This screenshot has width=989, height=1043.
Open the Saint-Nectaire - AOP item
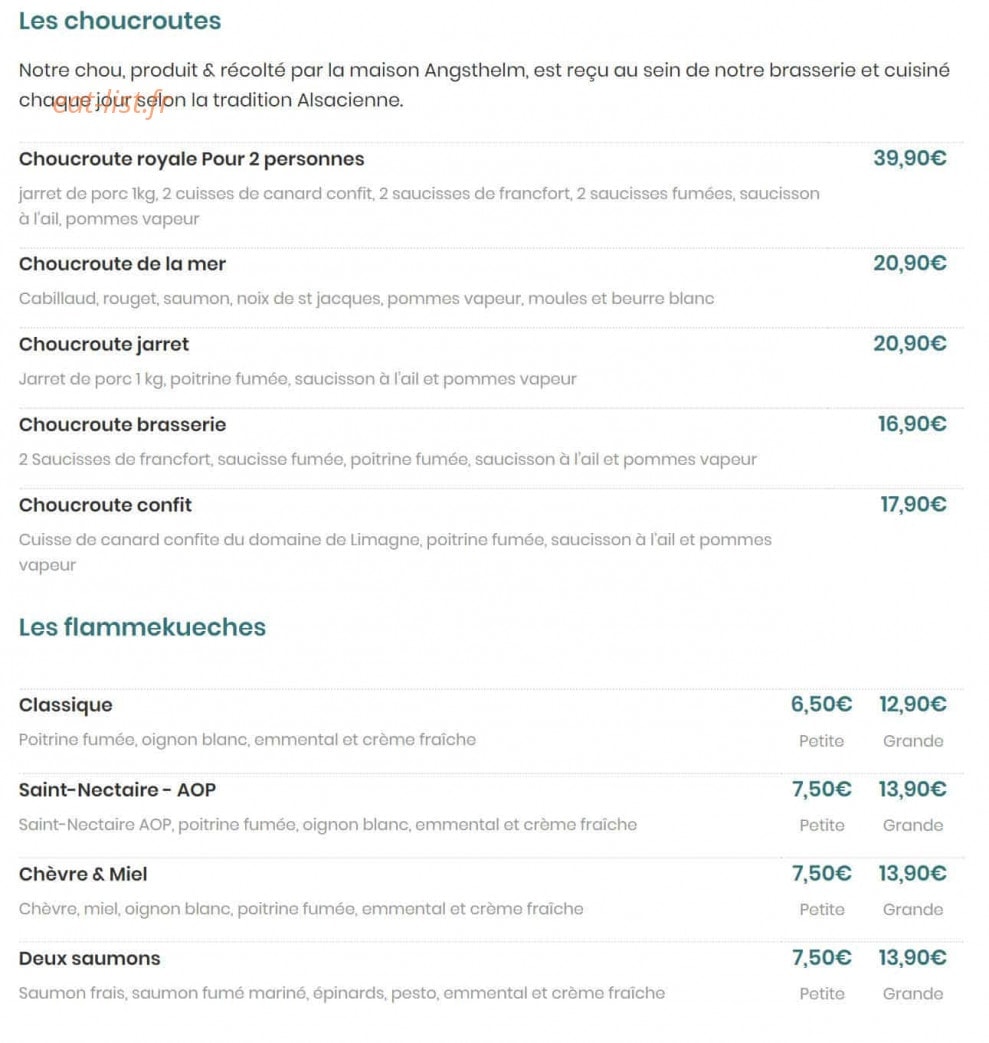point(117,790)
